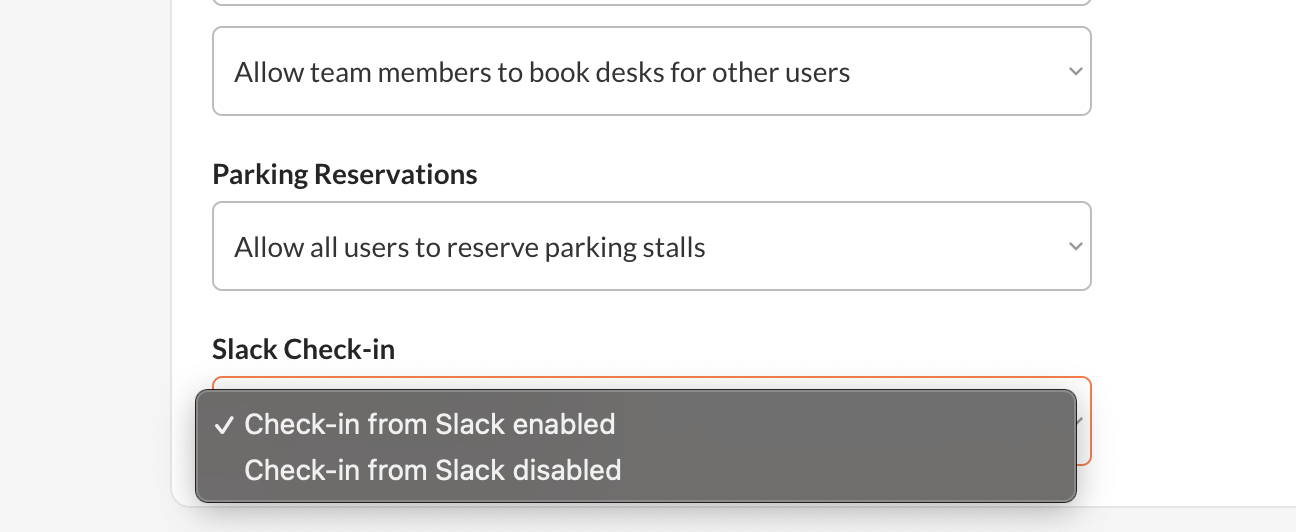Click chevron arrow on parking stalls dropdown
Viewport: 1296px width, 532px height.
[1075, 247]
